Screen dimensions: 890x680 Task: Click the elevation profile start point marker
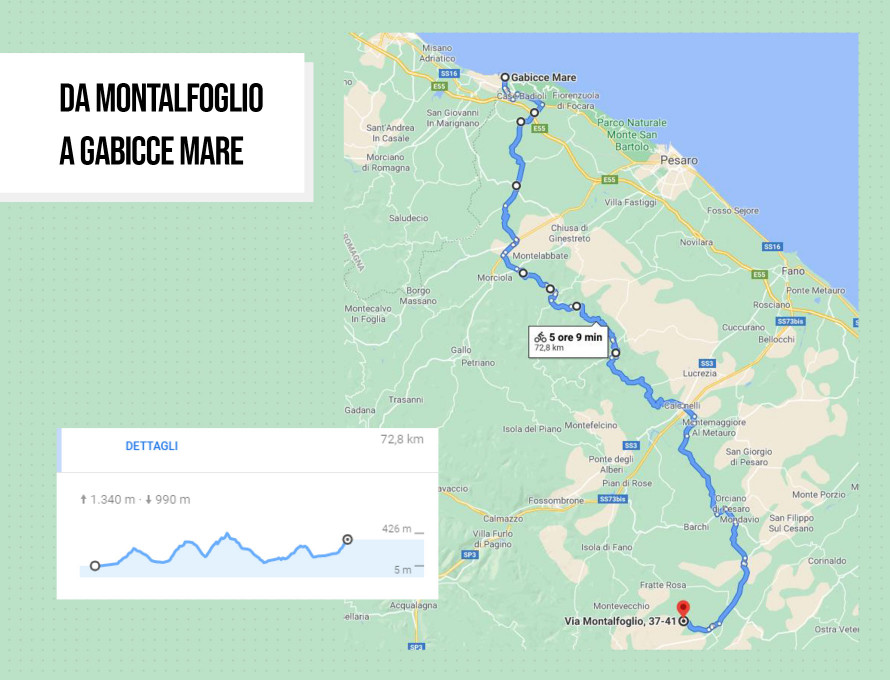click(95, 566)
